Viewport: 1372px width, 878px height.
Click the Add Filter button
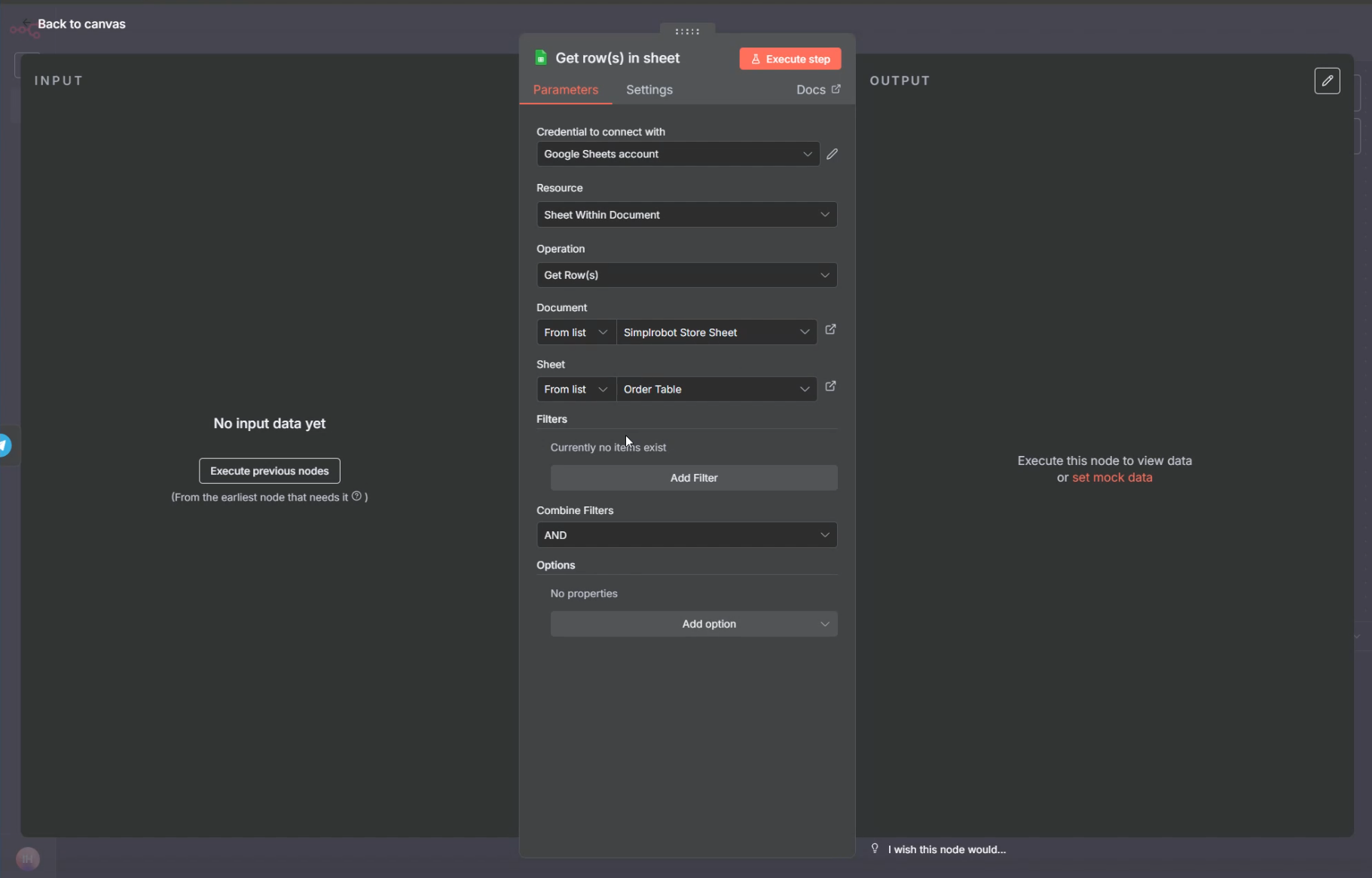(x=693, y=478)
